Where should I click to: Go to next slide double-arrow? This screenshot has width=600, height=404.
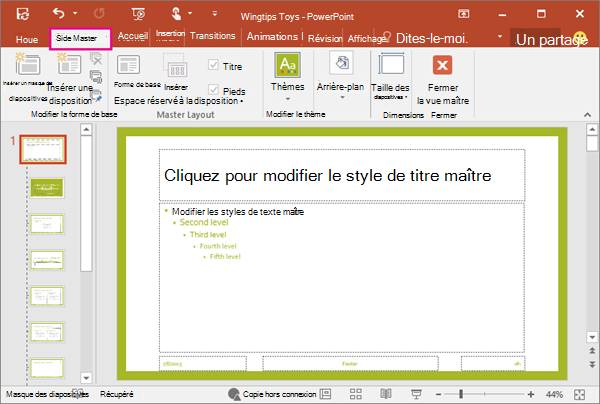[592, 364]
